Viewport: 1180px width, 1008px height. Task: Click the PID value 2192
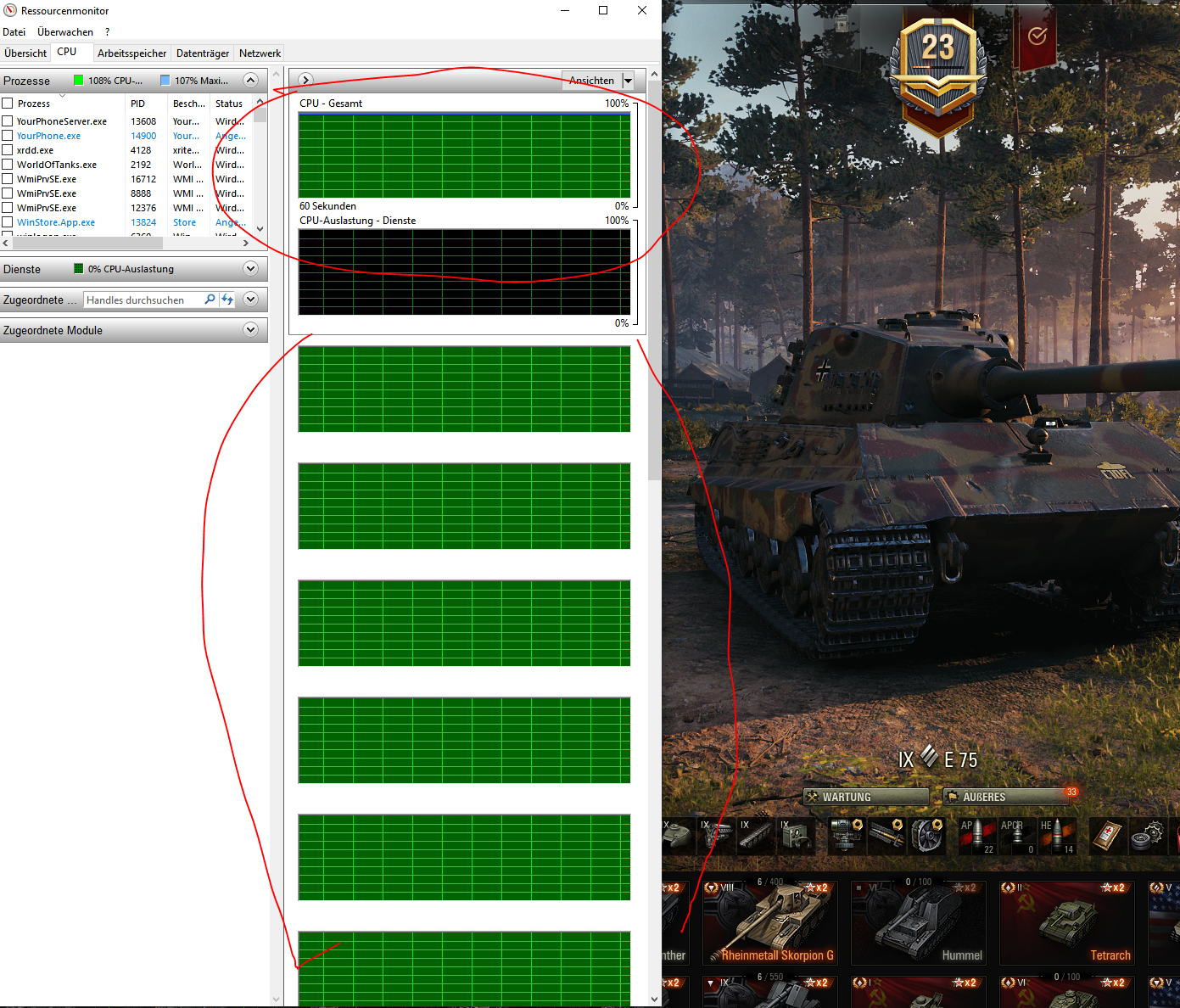tap(141, 165)
